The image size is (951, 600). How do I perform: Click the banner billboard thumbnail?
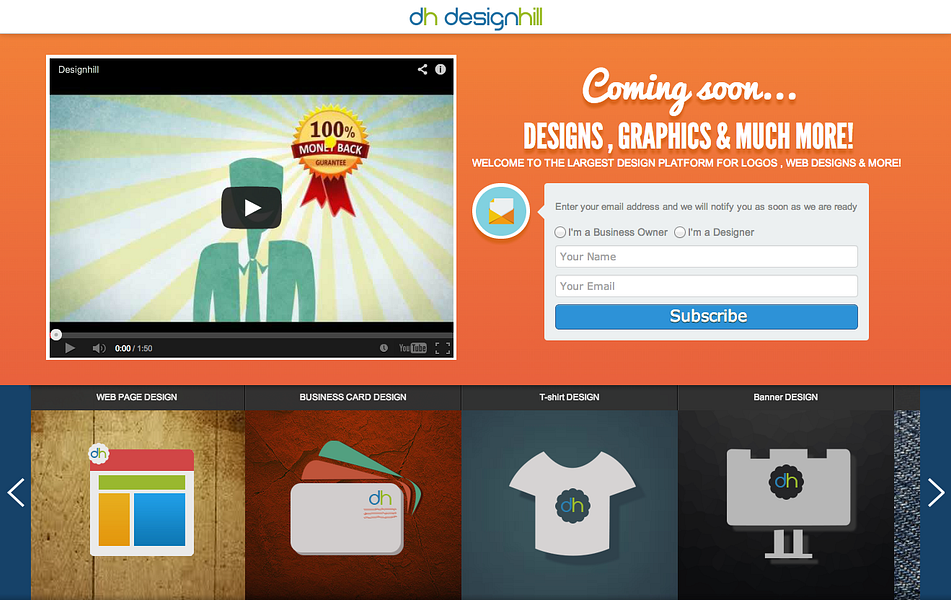tap(788, 504)
